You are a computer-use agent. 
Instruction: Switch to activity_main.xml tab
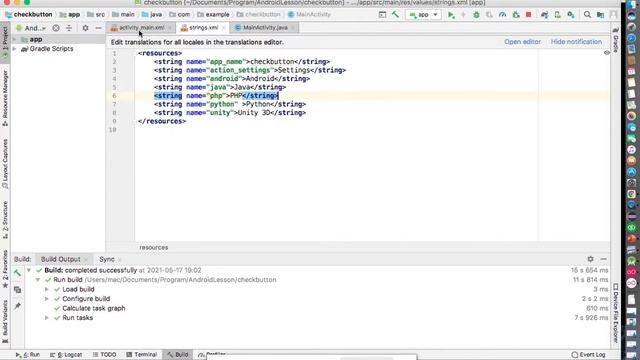[140, 28]
